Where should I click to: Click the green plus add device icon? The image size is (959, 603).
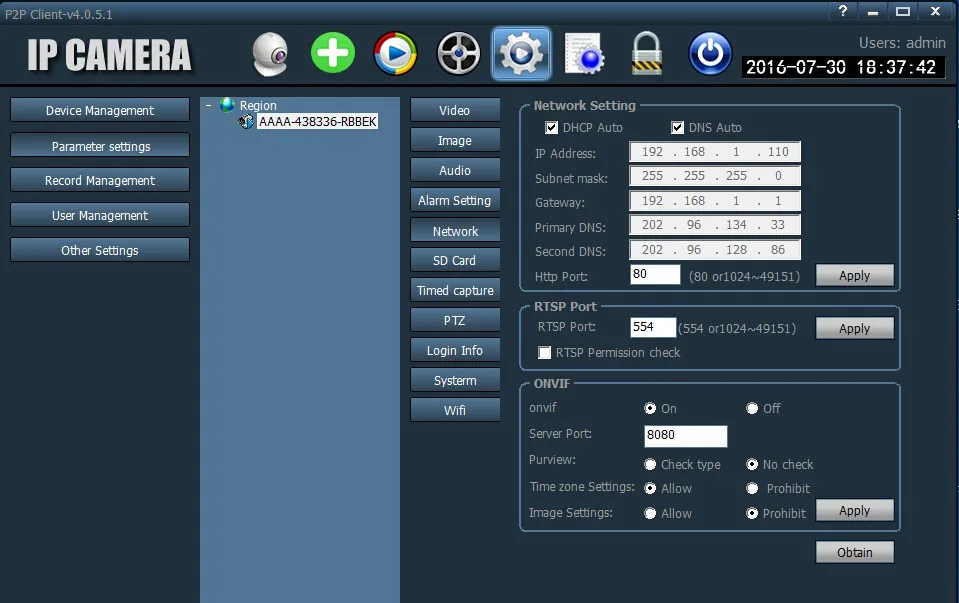[333, 53]
